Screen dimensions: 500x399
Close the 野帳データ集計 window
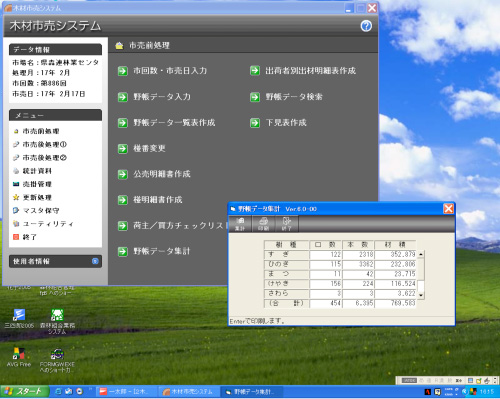(x=448, y=209)
